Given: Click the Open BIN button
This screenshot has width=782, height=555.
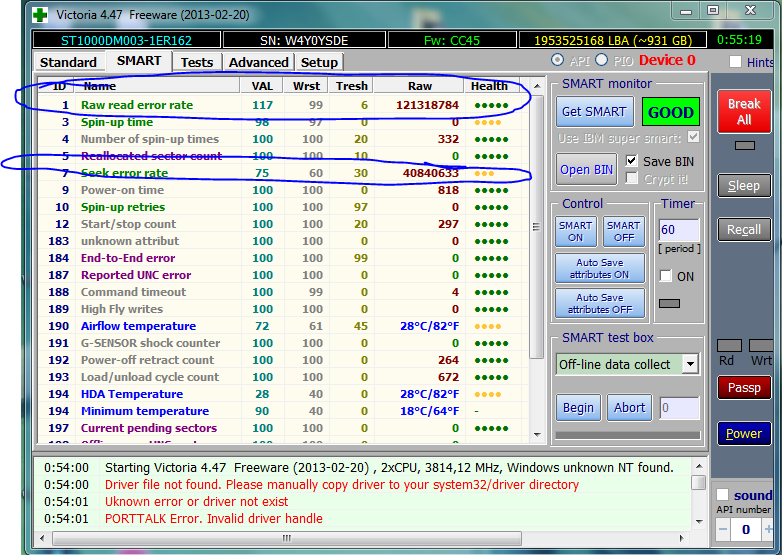Looking at the screenshot, I should (x=588, y=169).
